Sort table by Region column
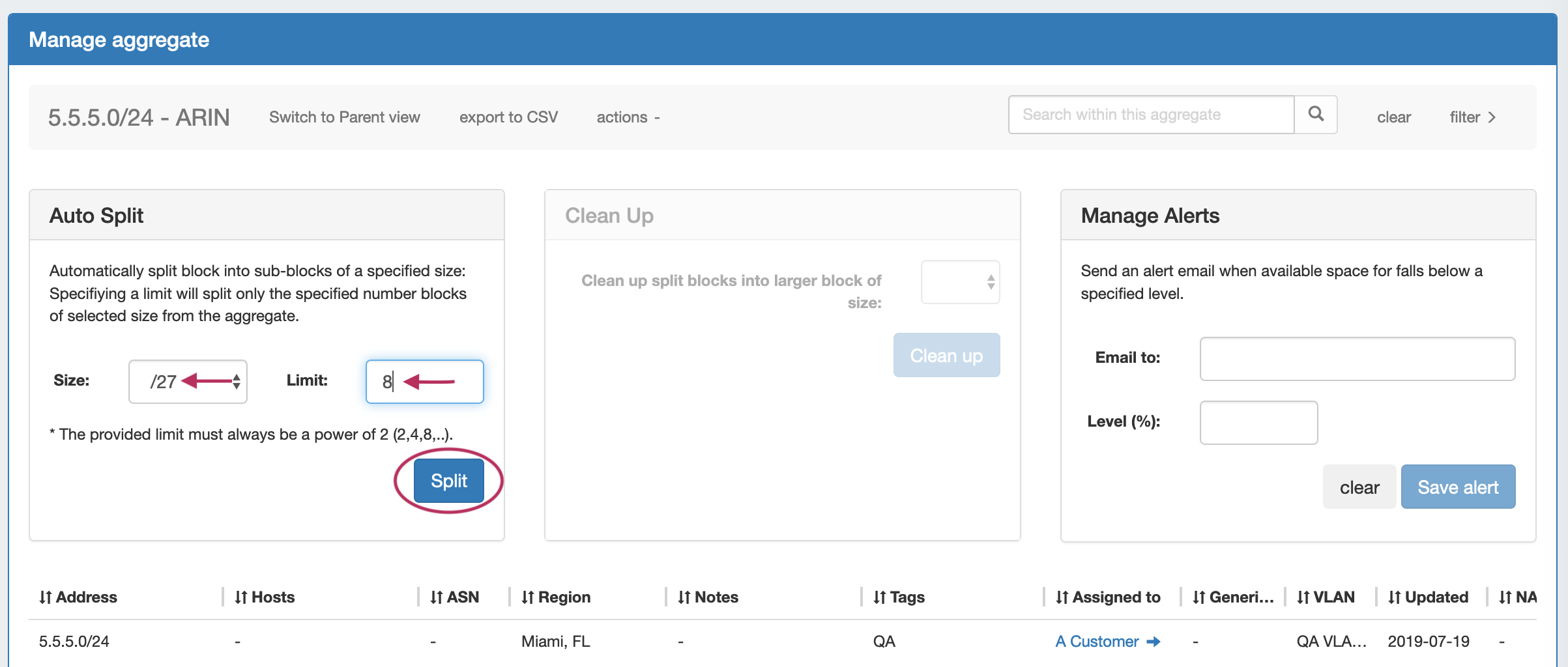 point(555,597)
